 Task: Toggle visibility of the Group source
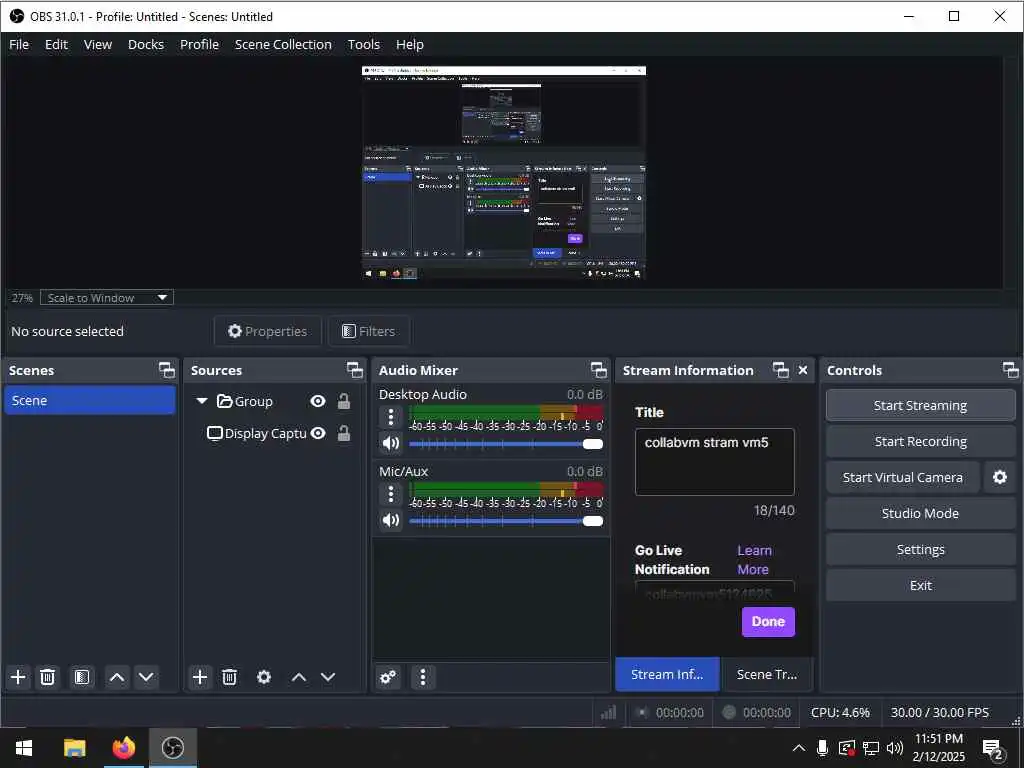[318, 401]
